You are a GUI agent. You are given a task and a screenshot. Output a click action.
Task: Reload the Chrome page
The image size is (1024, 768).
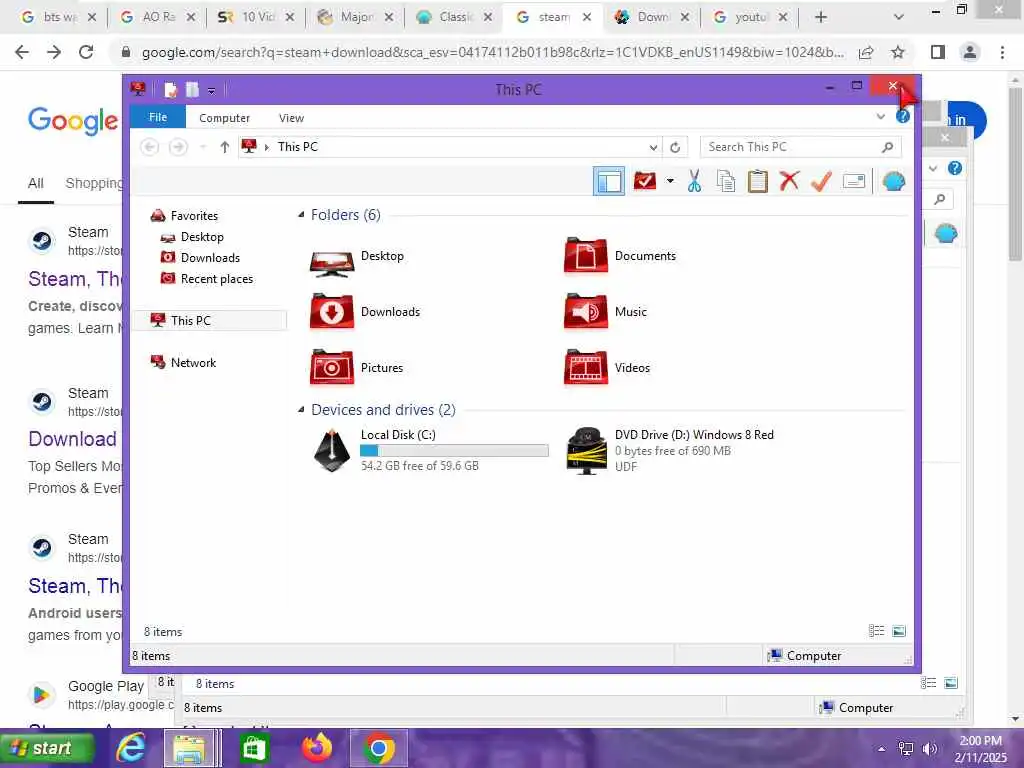coord(86,52)
